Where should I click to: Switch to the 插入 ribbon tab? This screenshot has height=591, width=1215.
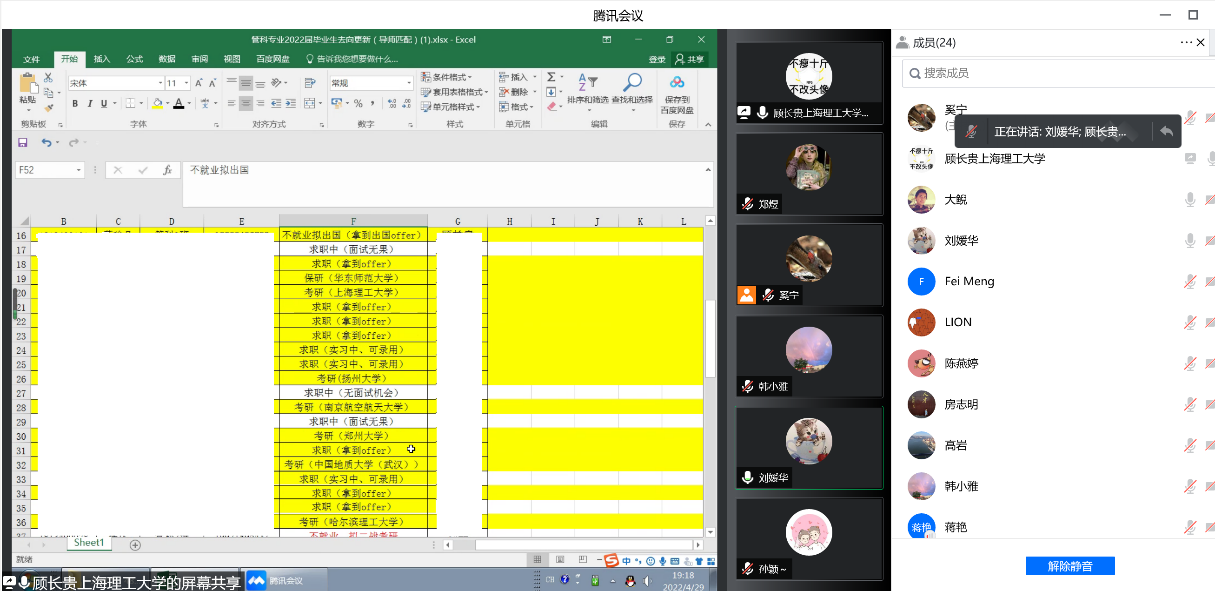pyautogui.click(x=102, y=59)
